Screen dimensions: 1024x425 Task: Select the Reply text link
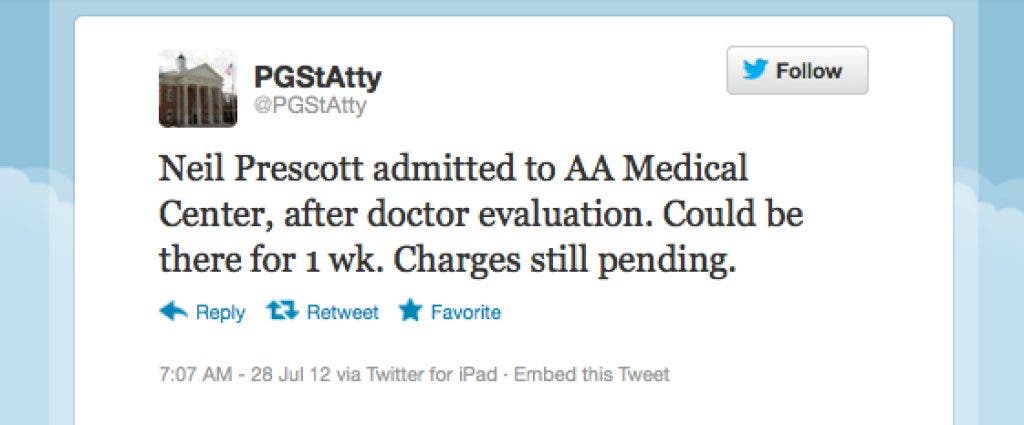click(x=220, y=313)
